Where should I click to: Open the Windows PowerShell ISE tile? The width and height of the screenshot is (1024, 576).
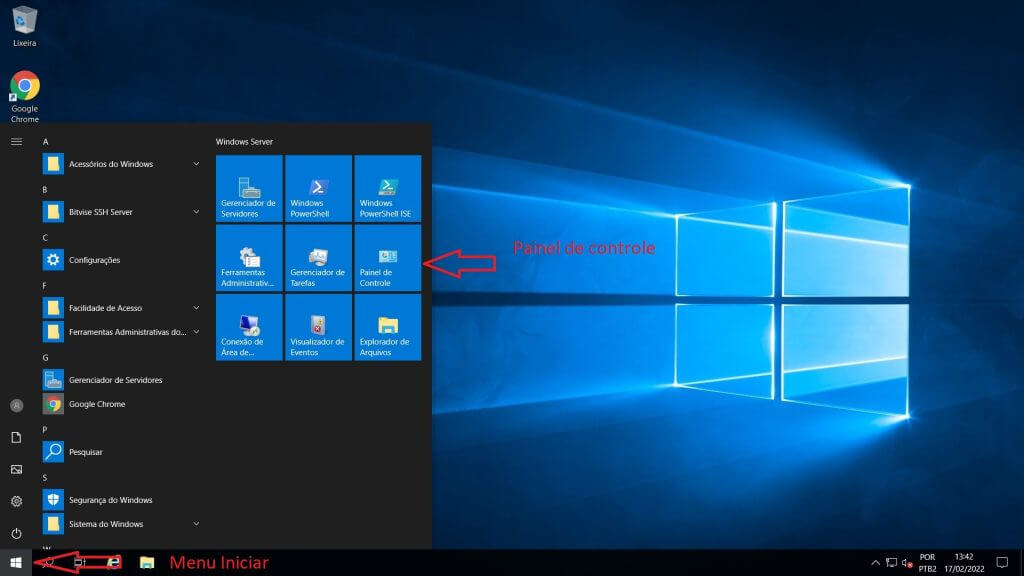(x=387, y=189)
